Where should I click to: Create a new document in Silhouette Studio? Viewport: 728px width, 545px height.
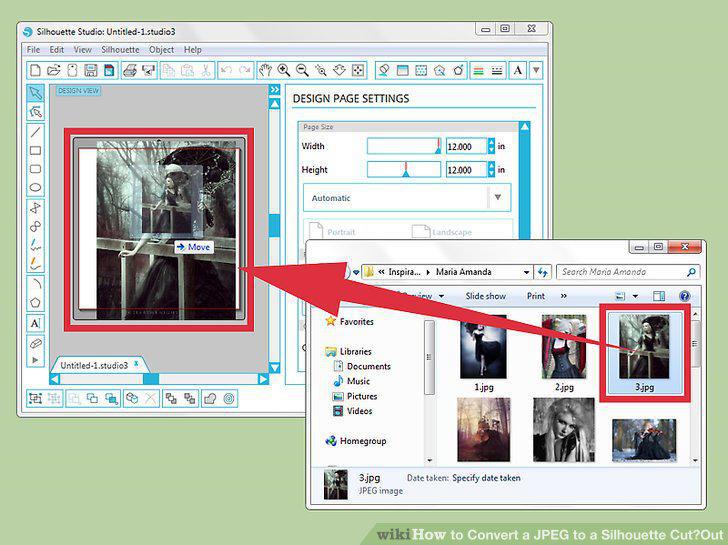tap(35, 70)
